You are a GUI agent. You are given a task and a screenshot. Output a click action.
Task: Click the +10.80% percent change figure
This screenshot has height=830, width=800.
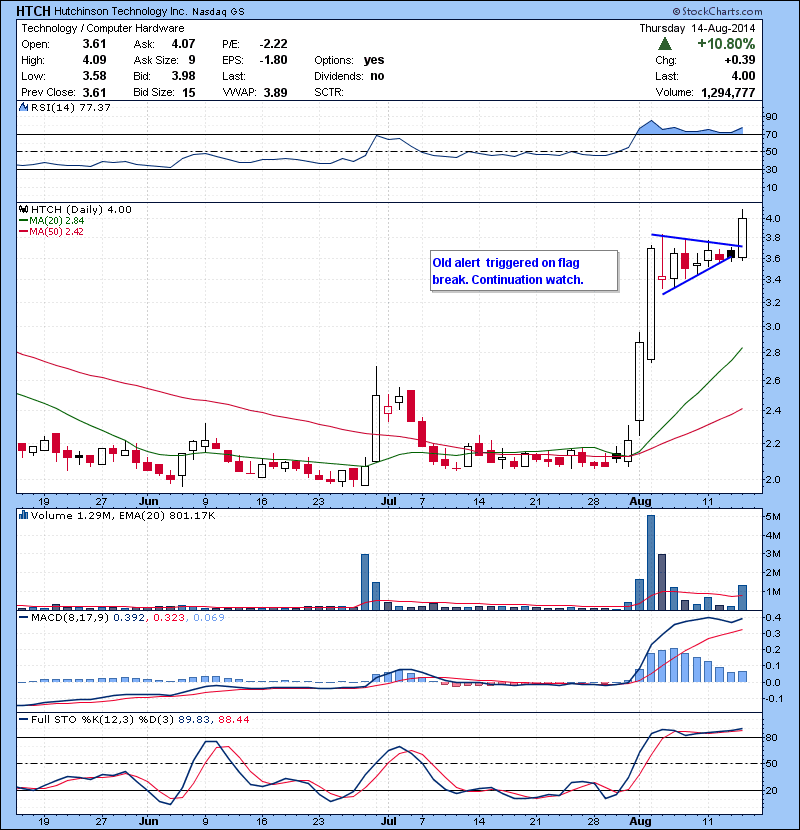pyautogui.click(x=726, y=43)
